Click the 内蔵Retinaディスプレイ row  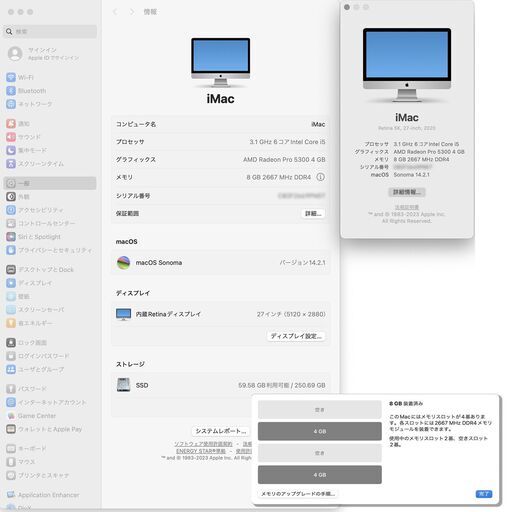(220, 314)
